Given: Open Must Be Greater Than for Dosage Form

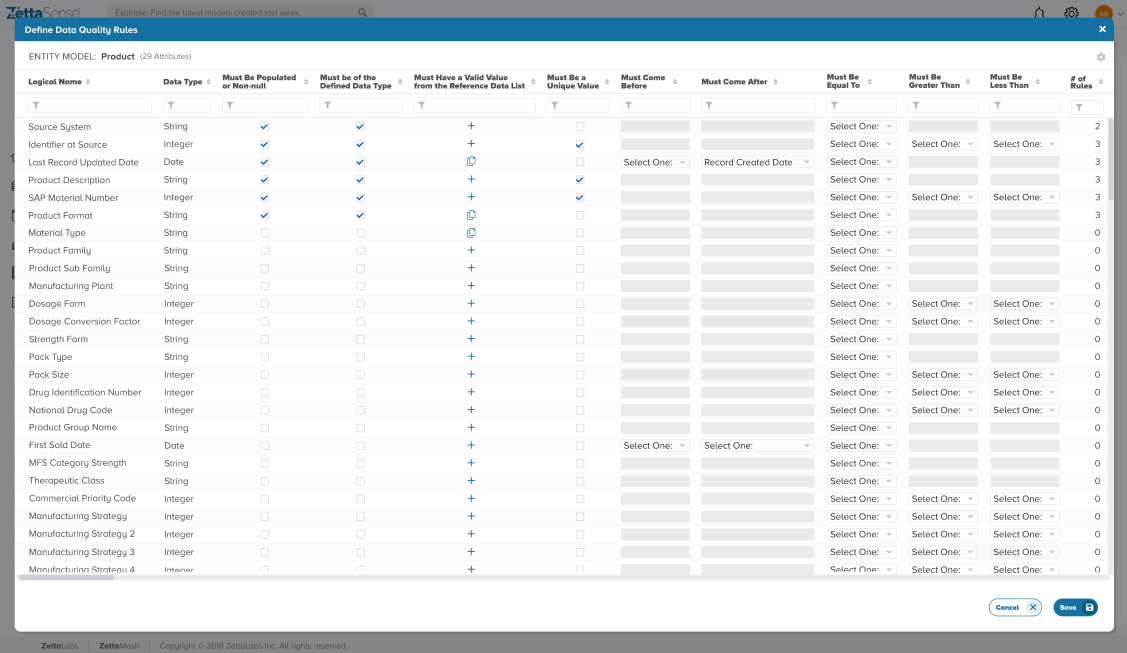Looking at the screenshot, I should pyautogui.click(x=943, y=304).
